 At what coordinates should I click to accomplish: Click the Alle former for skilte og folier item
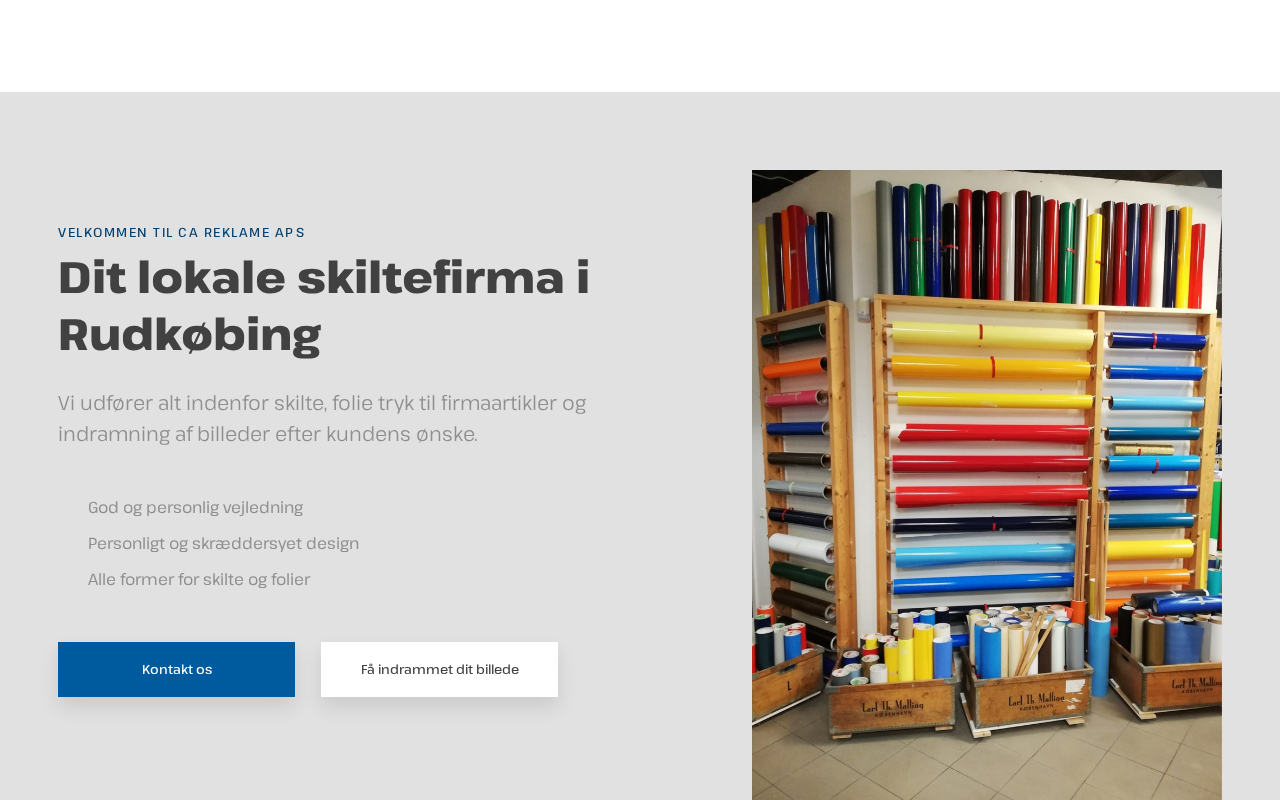tap(199, 579)
